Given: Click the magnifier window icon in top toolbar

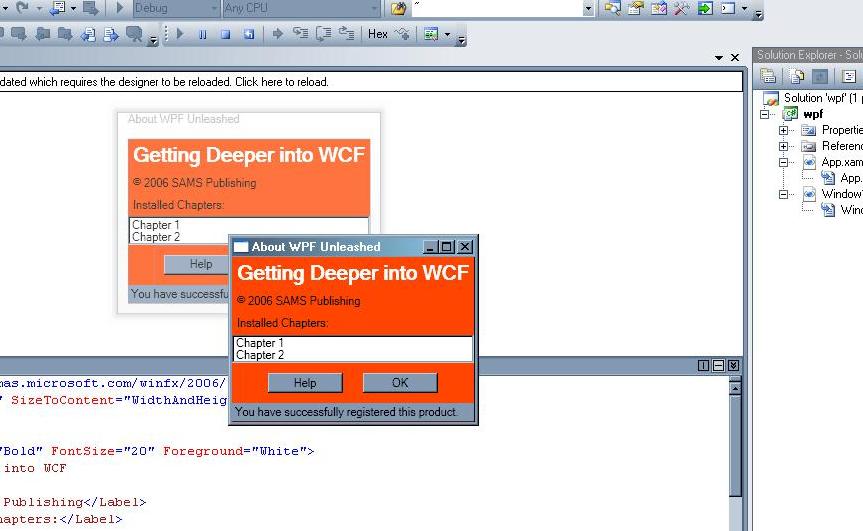Looking at the screenshot, I should [613, 8].
